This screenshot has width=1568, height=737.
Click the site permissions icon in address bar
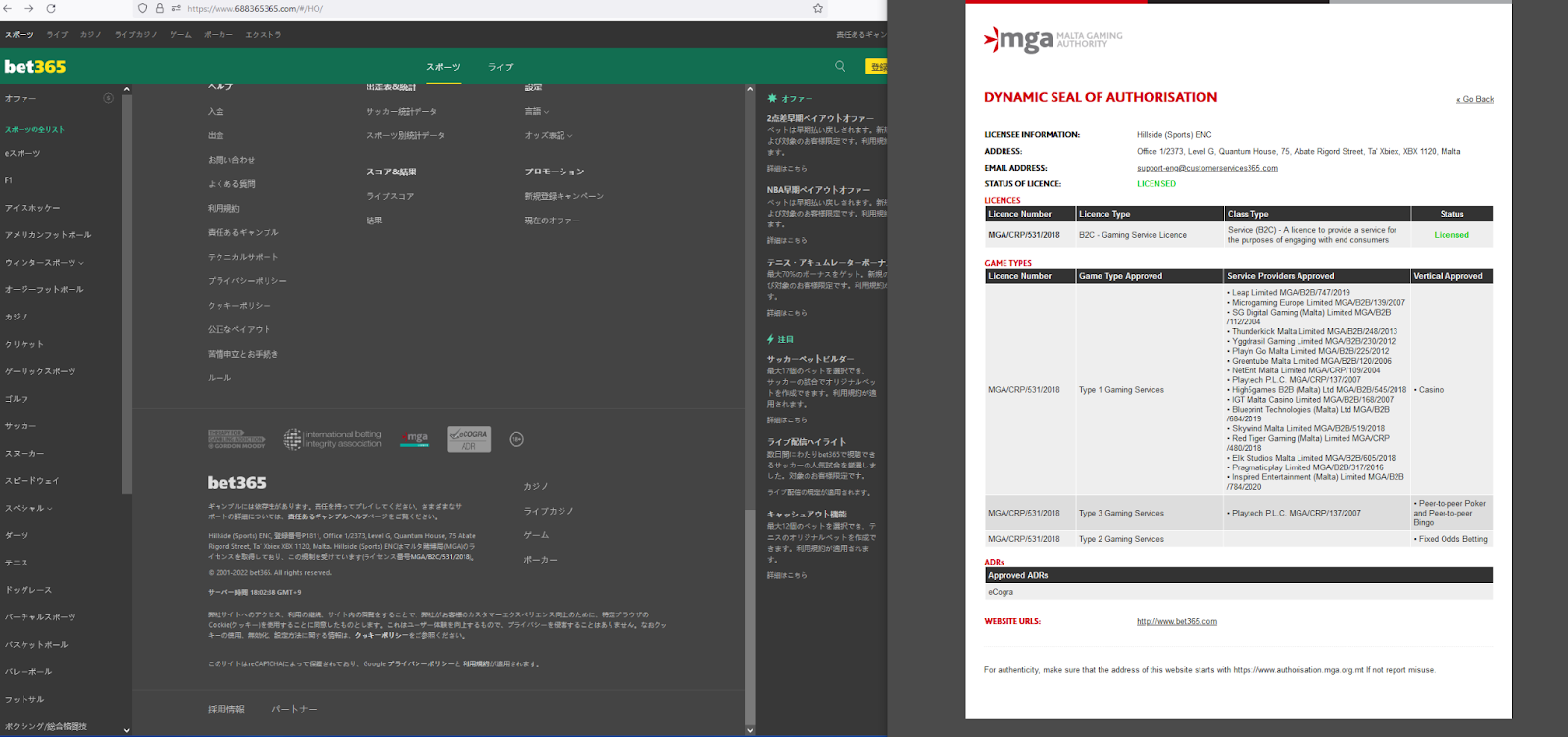point(176,8)
